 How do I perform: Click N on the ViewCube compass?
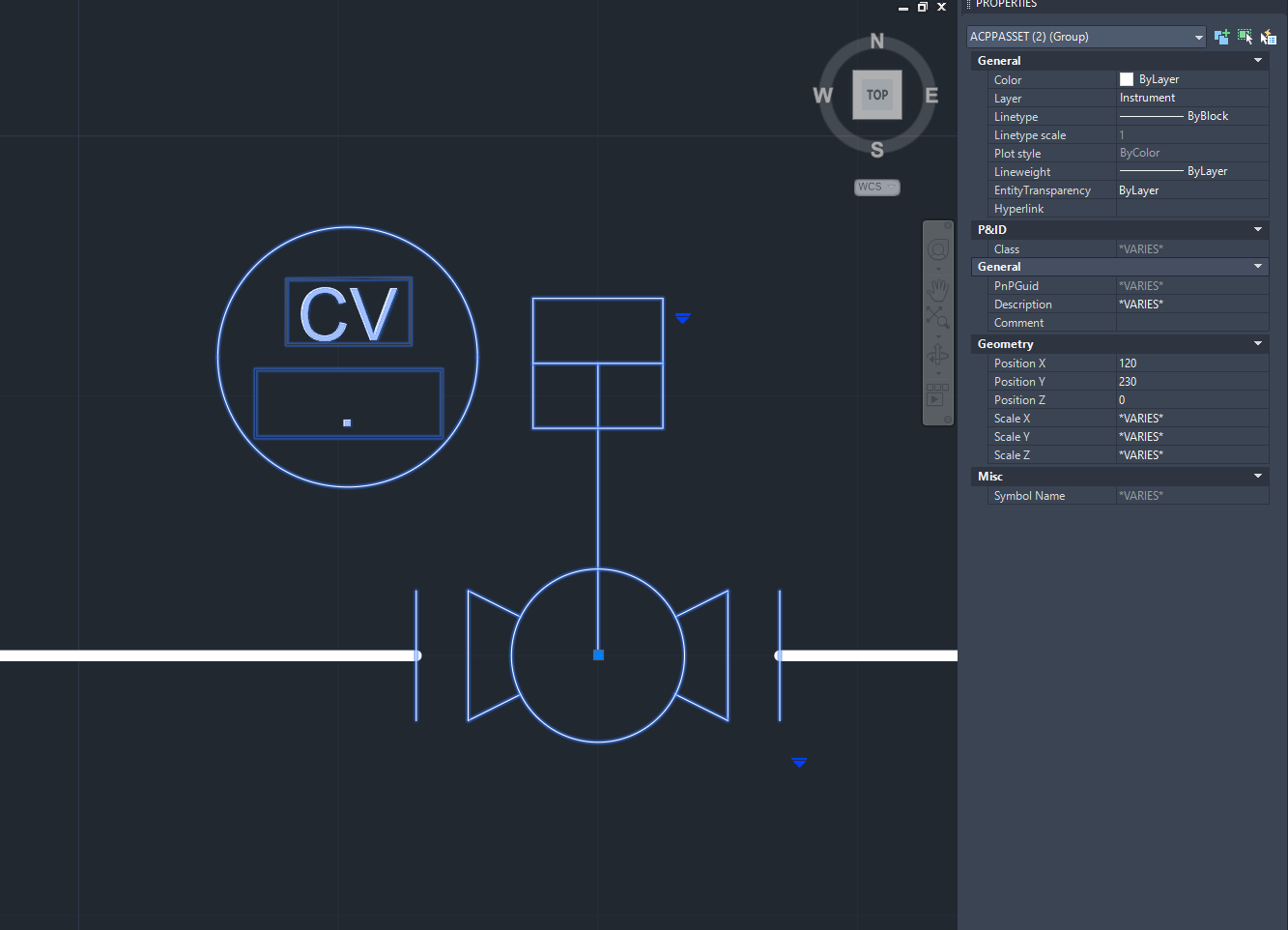click(x=876, y=41)
